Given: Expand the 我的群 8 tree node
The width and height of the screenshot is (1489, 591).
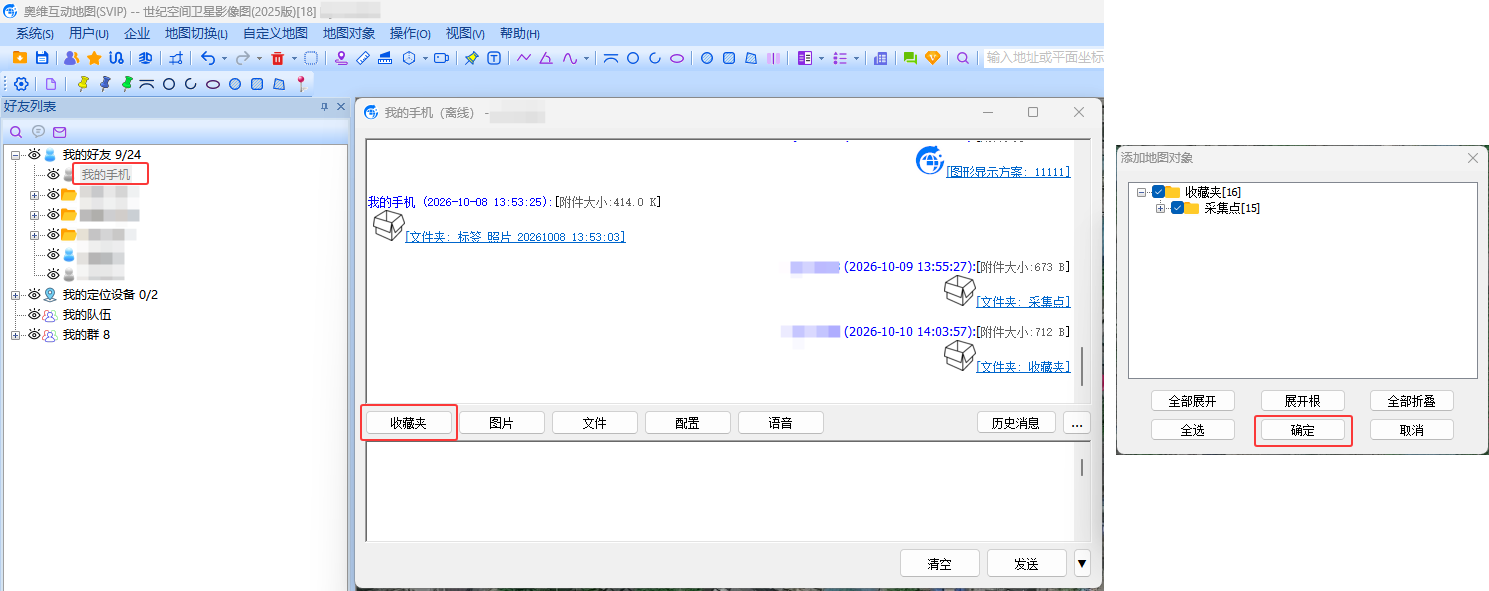Looking at the screenshot, I should tap(15, 335).
